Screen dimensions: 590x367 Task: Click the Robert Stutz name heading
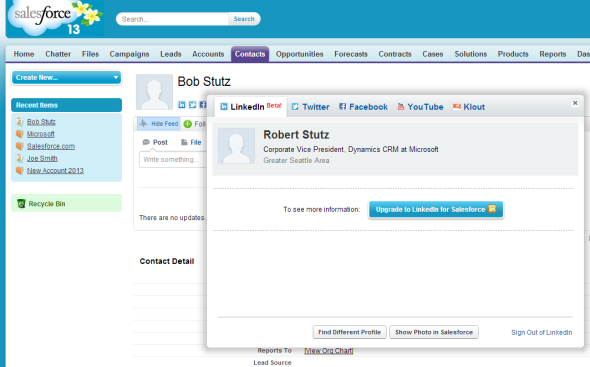point(296,134)
